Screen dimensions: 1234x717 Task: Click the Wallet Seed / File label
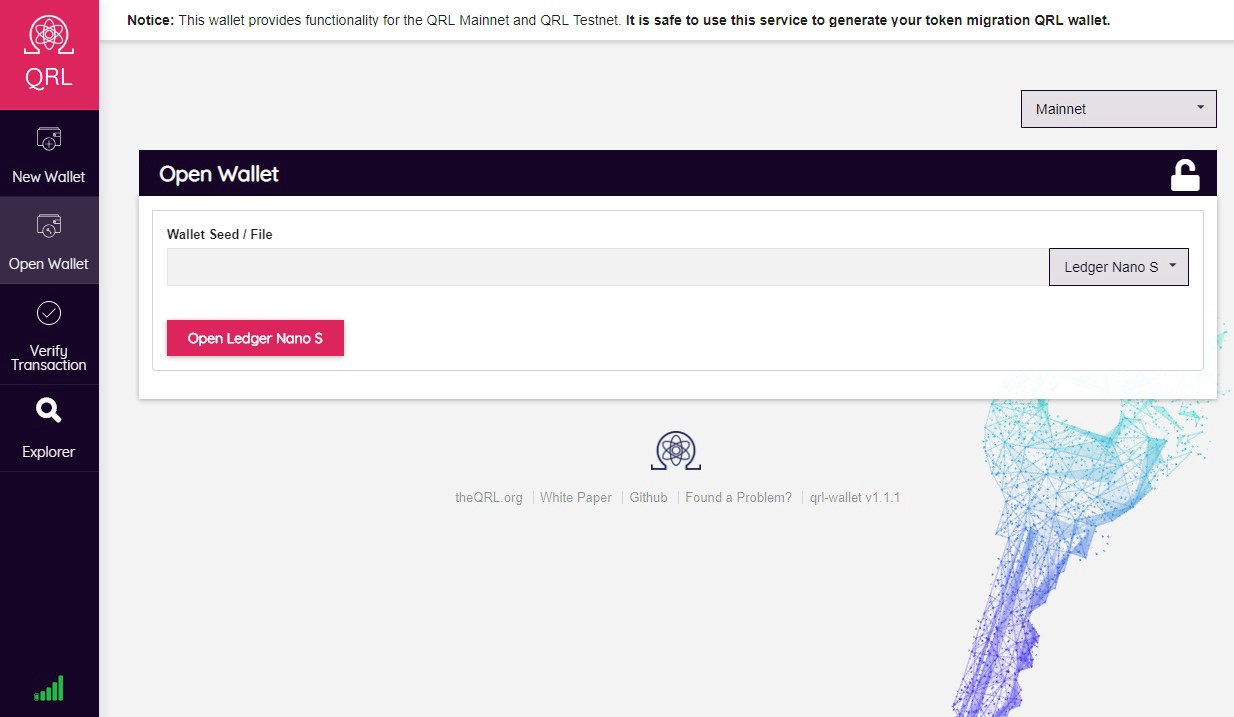point(220,234)
